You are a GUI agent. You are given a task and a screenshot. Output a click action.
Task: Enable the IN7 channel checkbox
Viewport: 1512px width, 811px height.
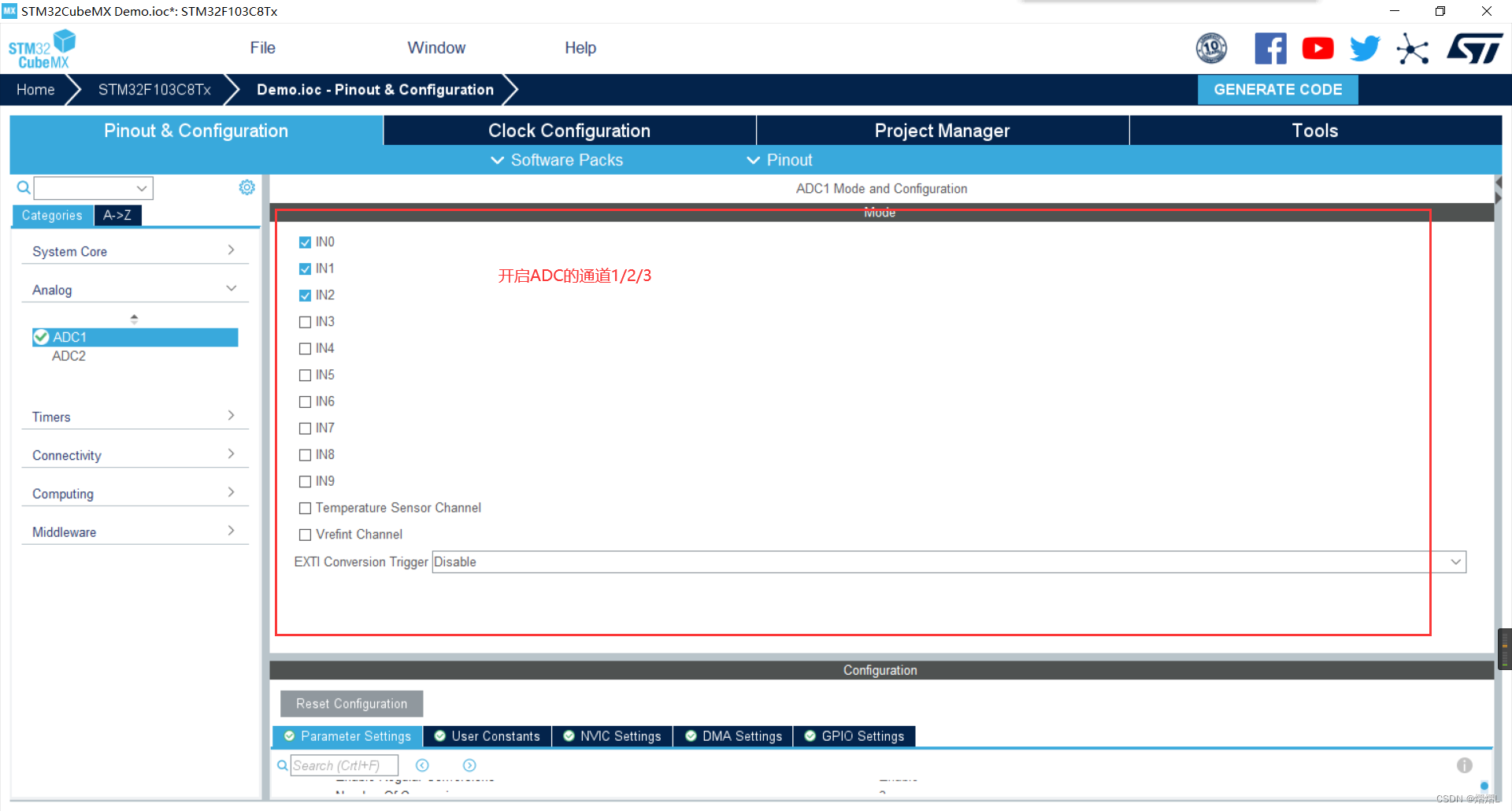pos(305,429)
